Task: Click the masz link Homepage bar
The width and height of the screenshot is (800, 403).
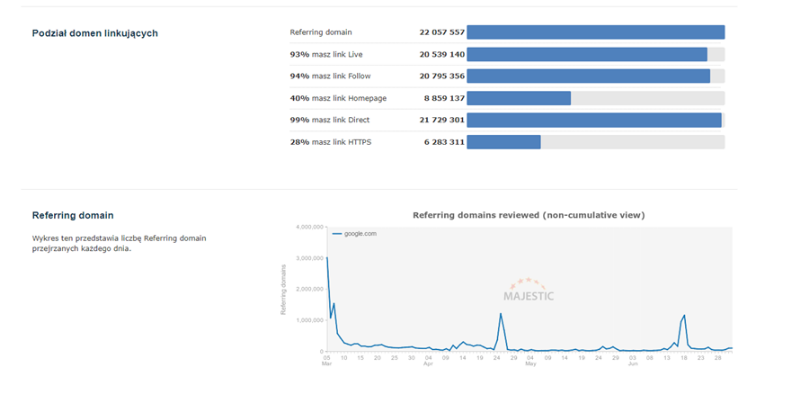Action: point(519,98)
